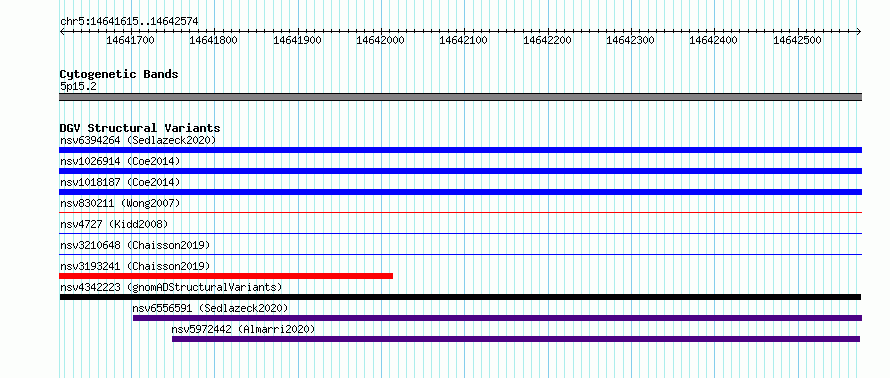Image resolution: width=890 pixels, height=378 pixels.
Task: Click ruler position 14642100
Action: tap(463, 40)
